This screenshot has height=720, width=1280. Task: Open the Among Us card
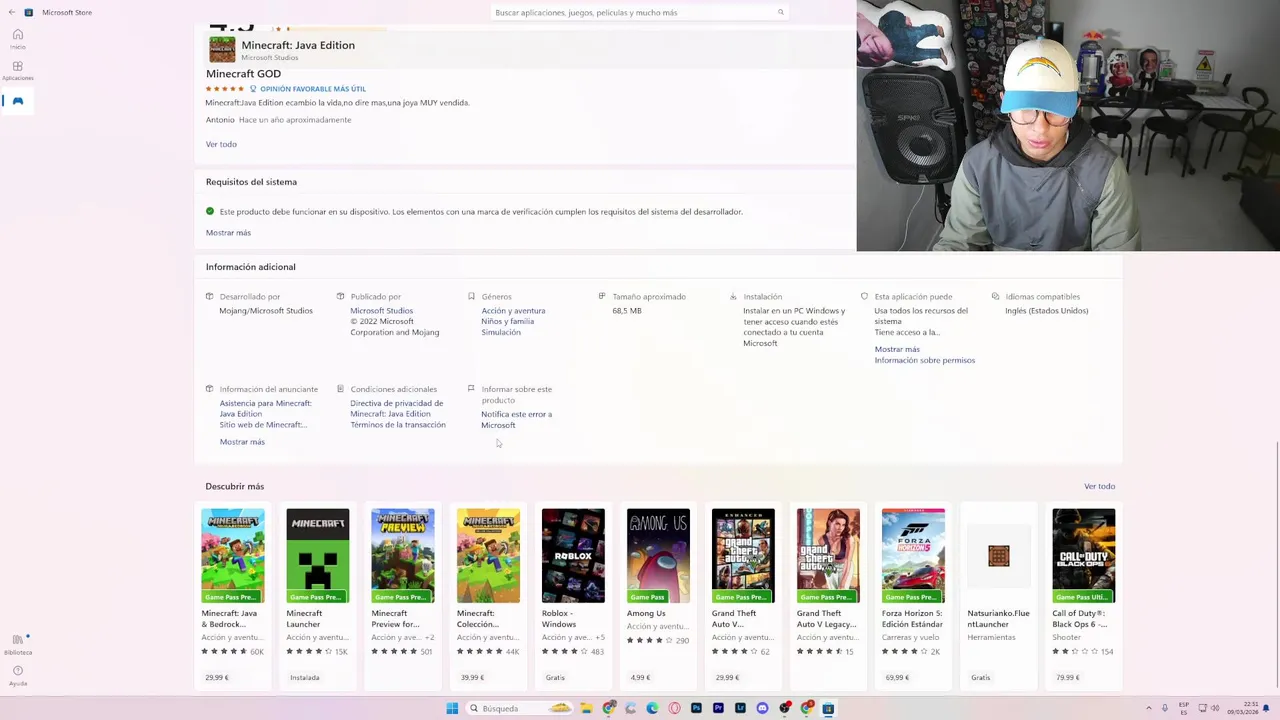point(658,597)
